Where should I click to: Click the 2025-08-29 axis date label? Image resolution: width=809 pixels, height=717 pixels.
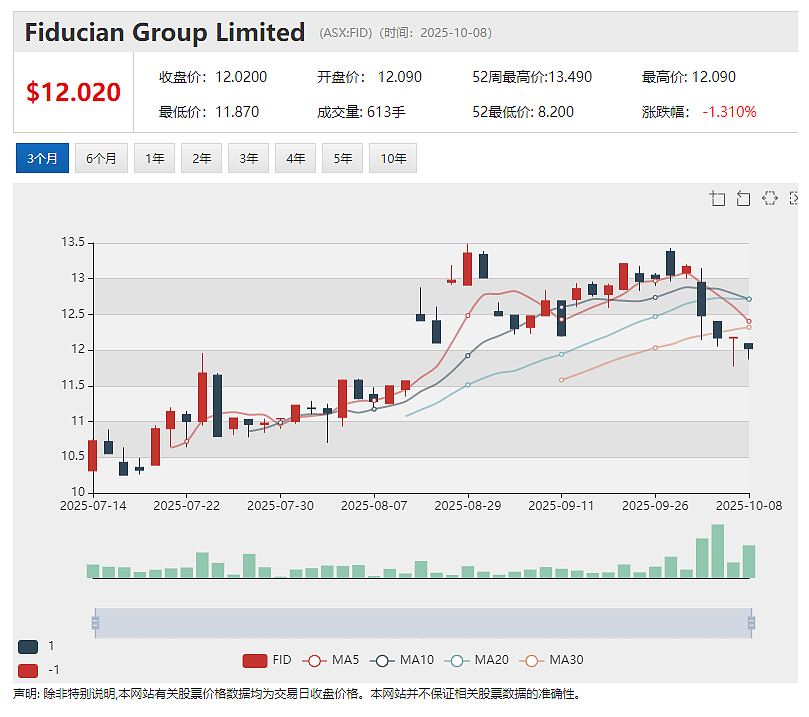click(468, 506)
